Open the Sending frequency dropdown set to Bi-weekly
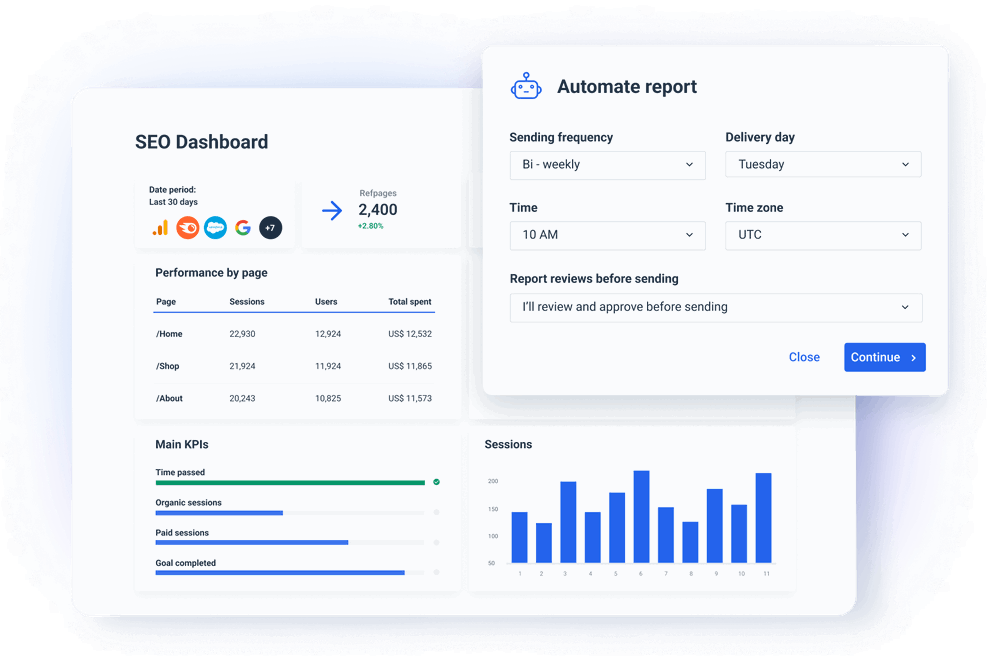The image size is (992, 656). (x=607, y=164)
